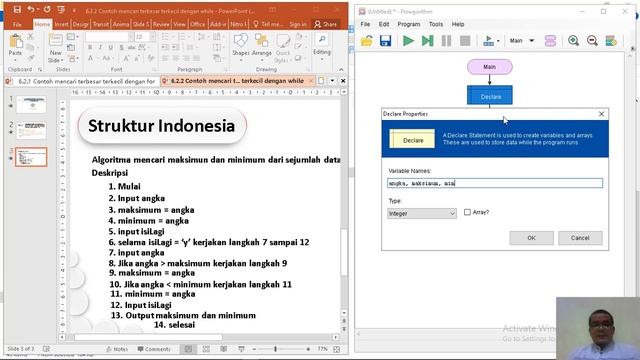Viewport: 640px width, 360px height.
Task: Toggle Bold formatting in the Font group
Action: [x=90, y=48]
